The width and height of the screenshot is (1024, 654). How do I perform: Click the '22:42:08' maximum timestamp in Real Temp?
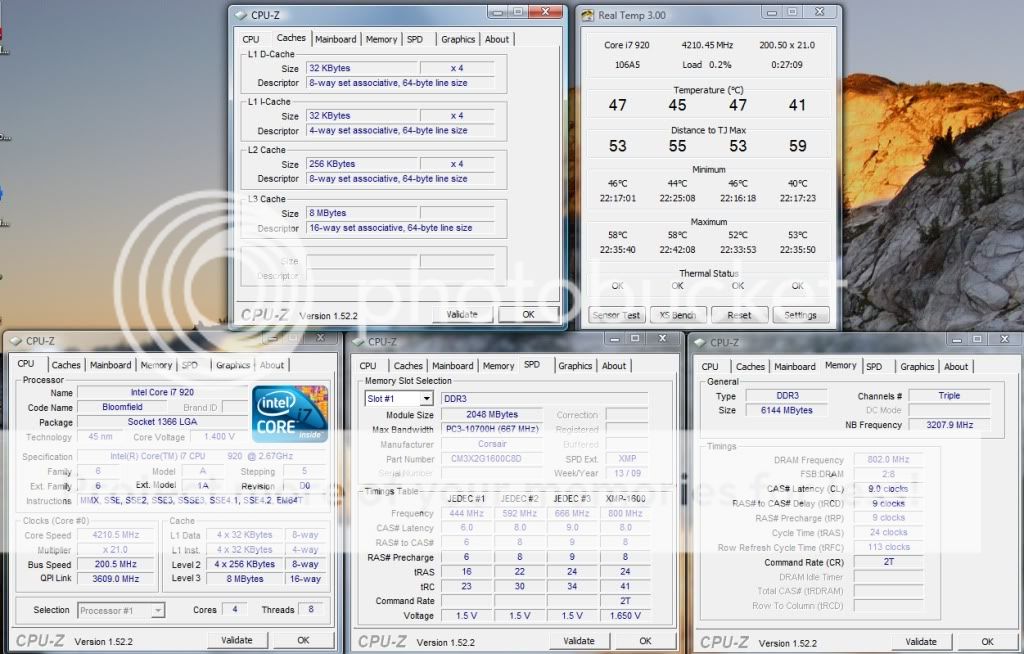coord(677,250)
